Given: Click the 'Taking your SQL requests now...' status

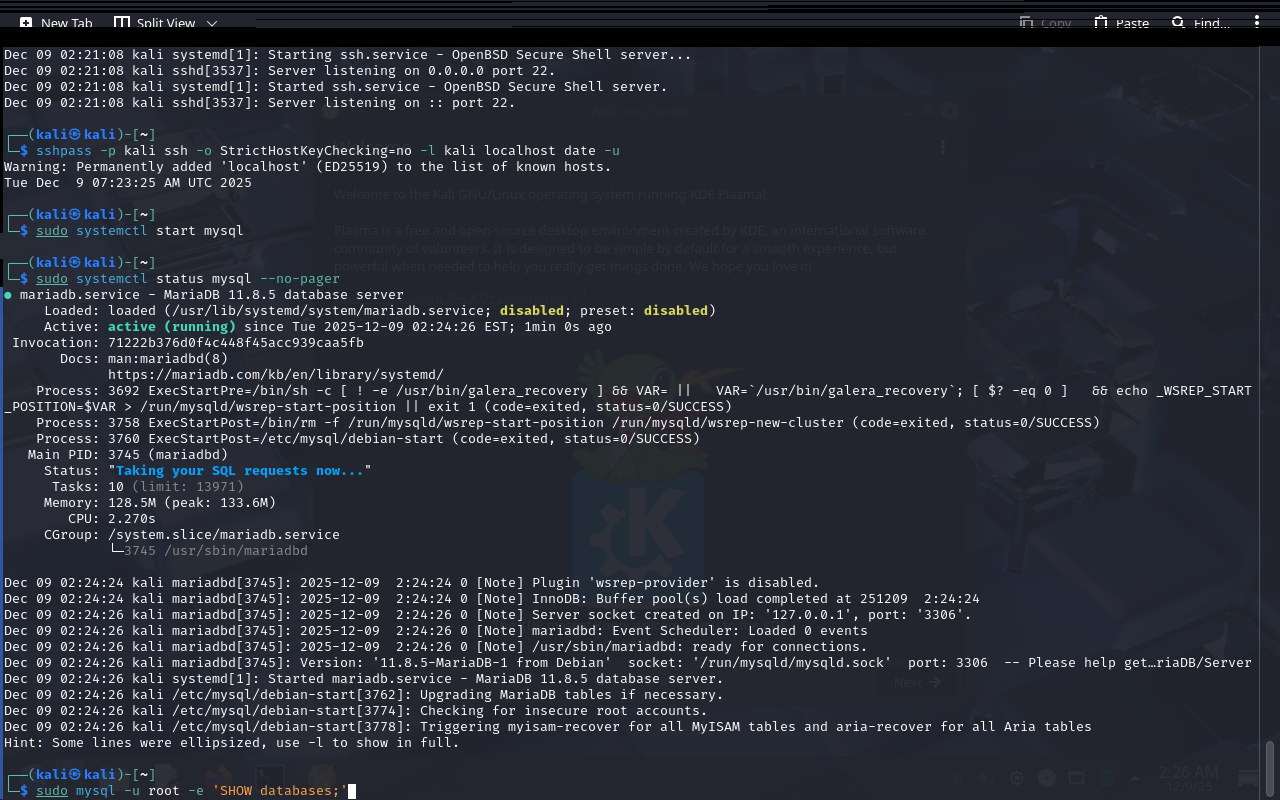Looking at the screenshot, I should click(x=239, y=471).
